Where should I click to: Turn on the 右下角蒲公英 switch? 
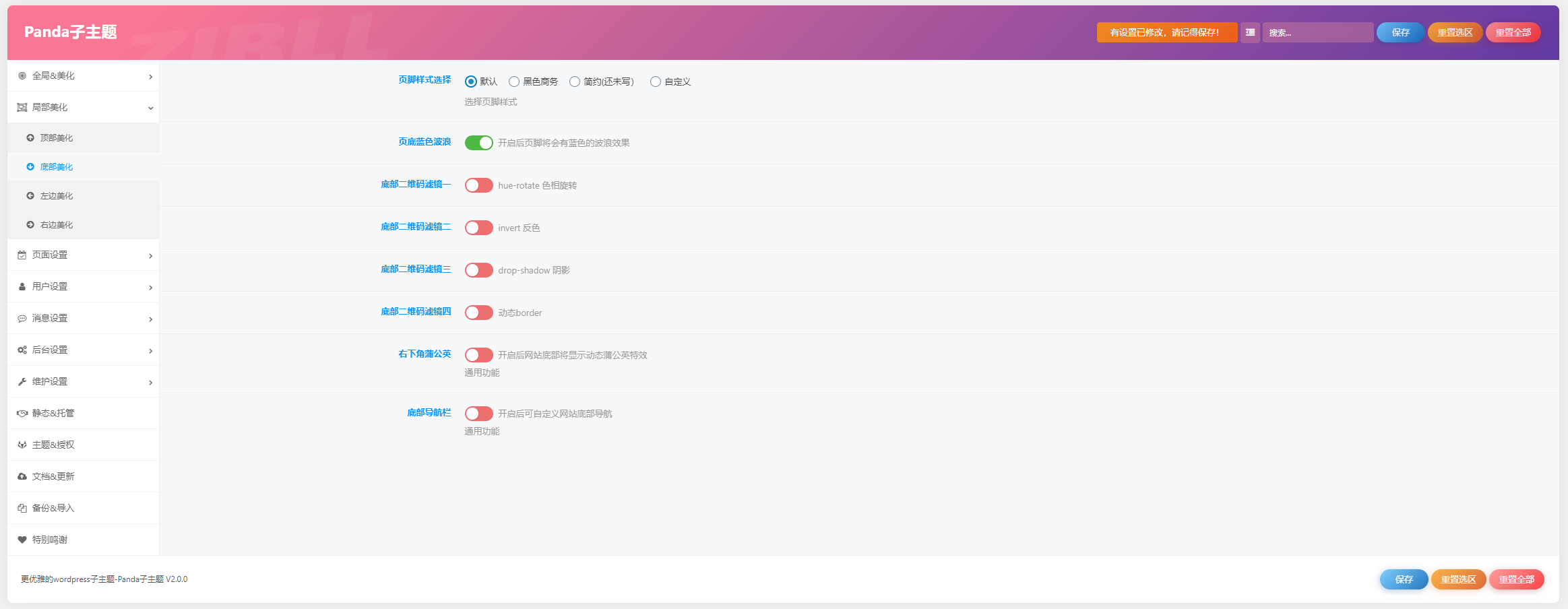click(479, 355)
